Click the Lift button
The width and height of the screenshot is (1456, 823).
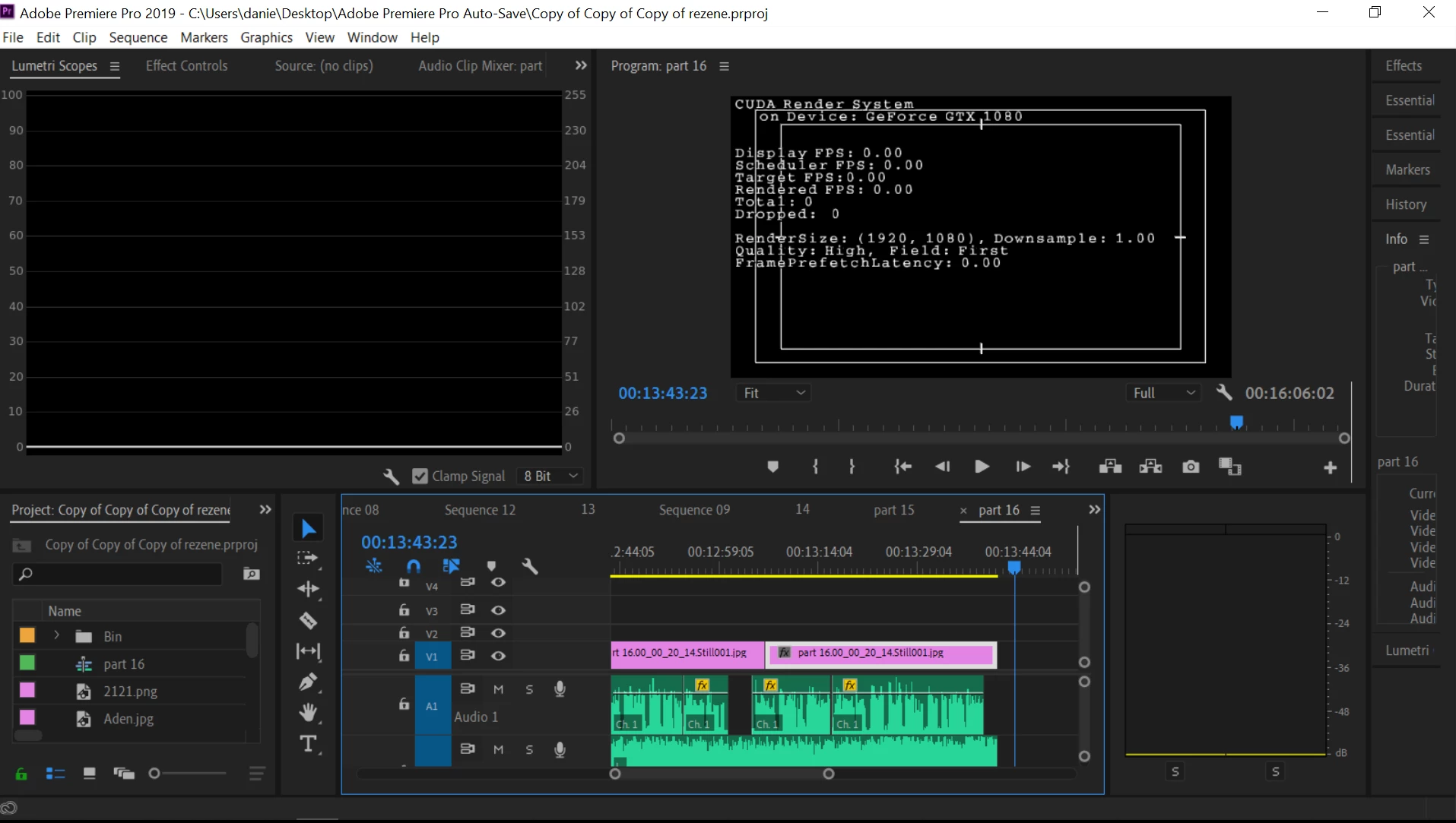1110,467
